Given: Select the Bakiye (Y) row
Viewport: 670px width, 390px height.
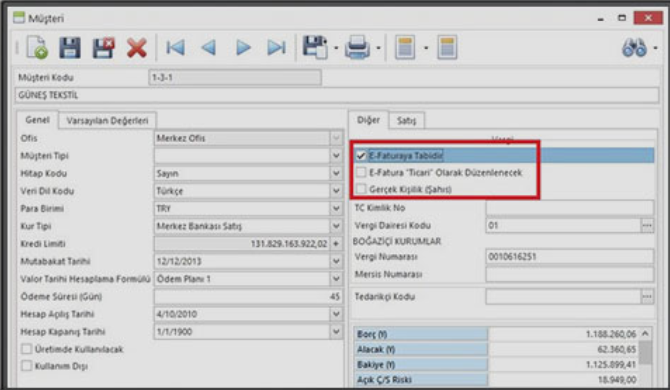Looking at the screenshot, I should click(496, 365).
